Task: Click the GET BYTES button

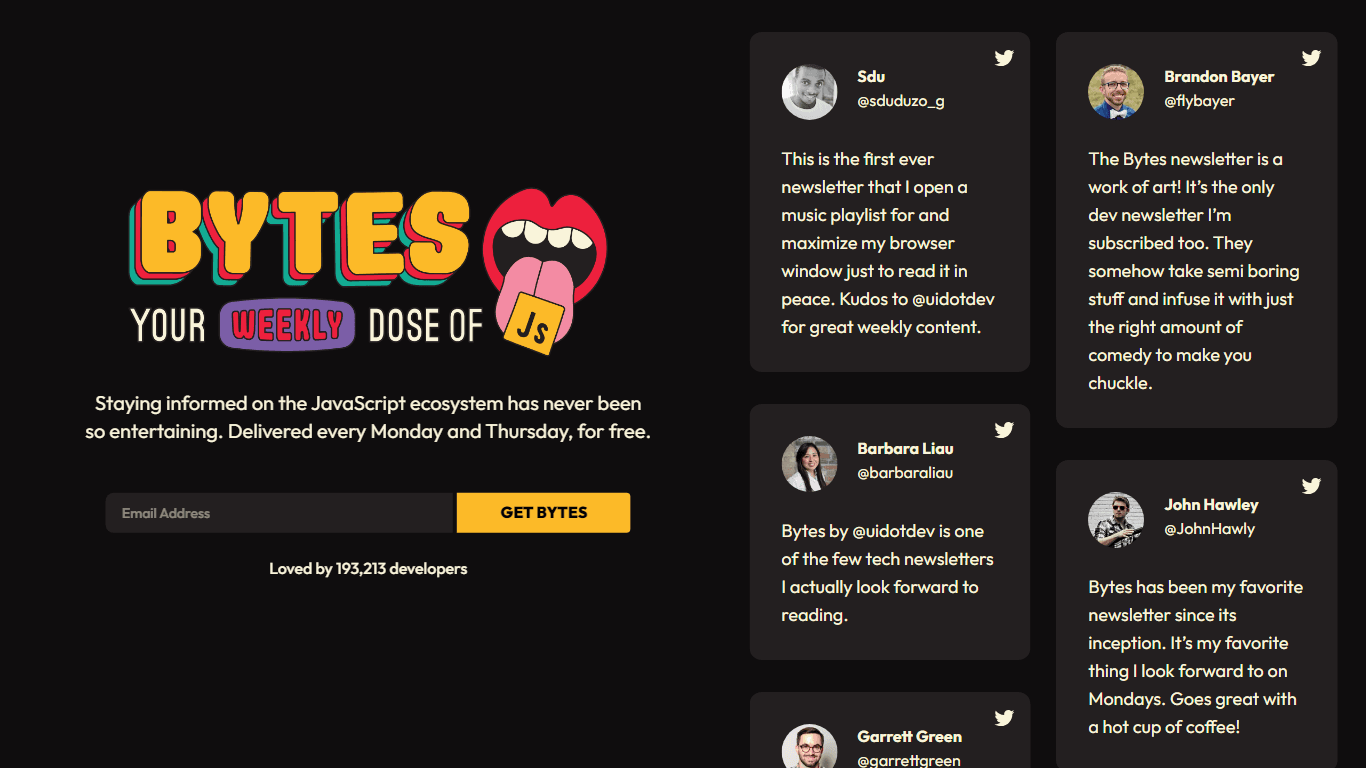Action: click(x=544, y=513)
